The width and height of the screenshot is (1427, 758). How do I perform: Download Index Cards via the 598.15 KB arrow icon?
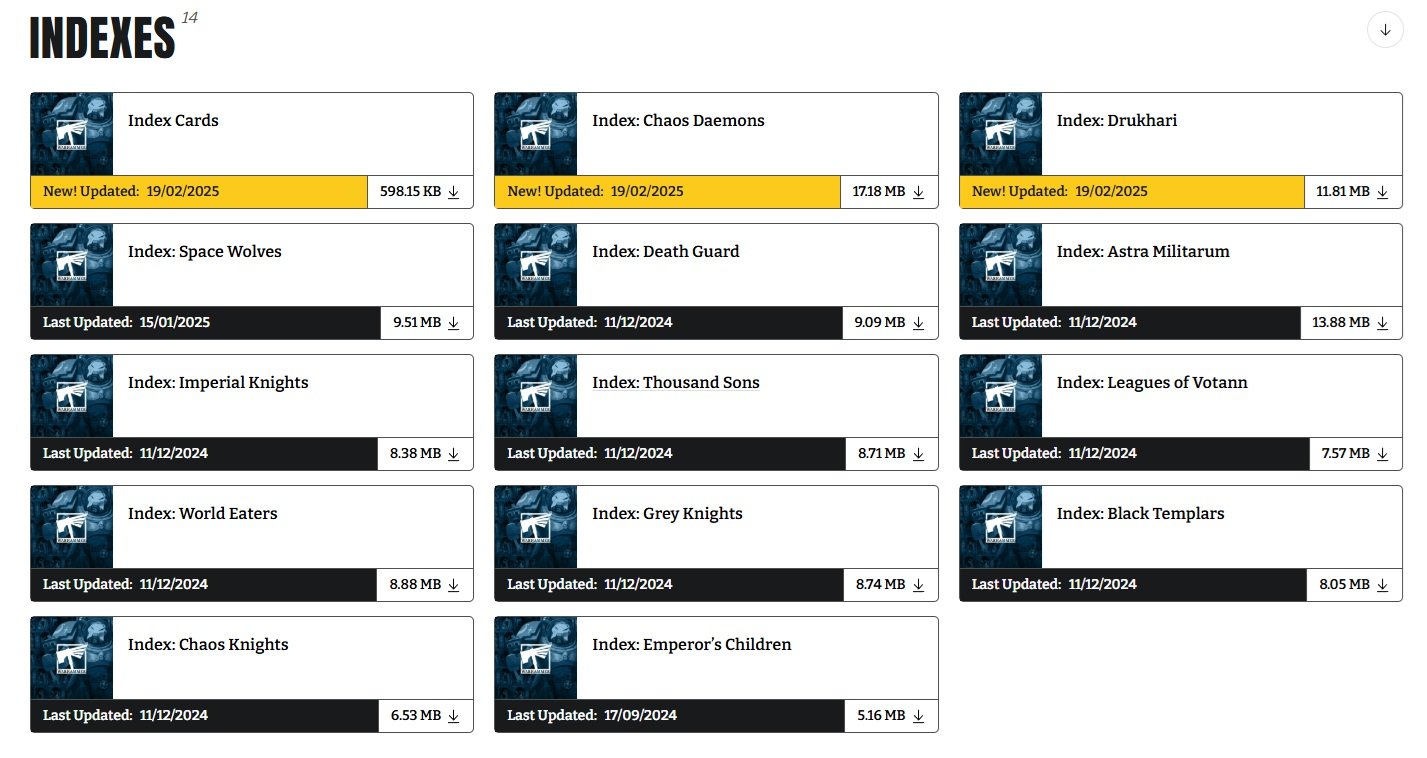[454, 192]
